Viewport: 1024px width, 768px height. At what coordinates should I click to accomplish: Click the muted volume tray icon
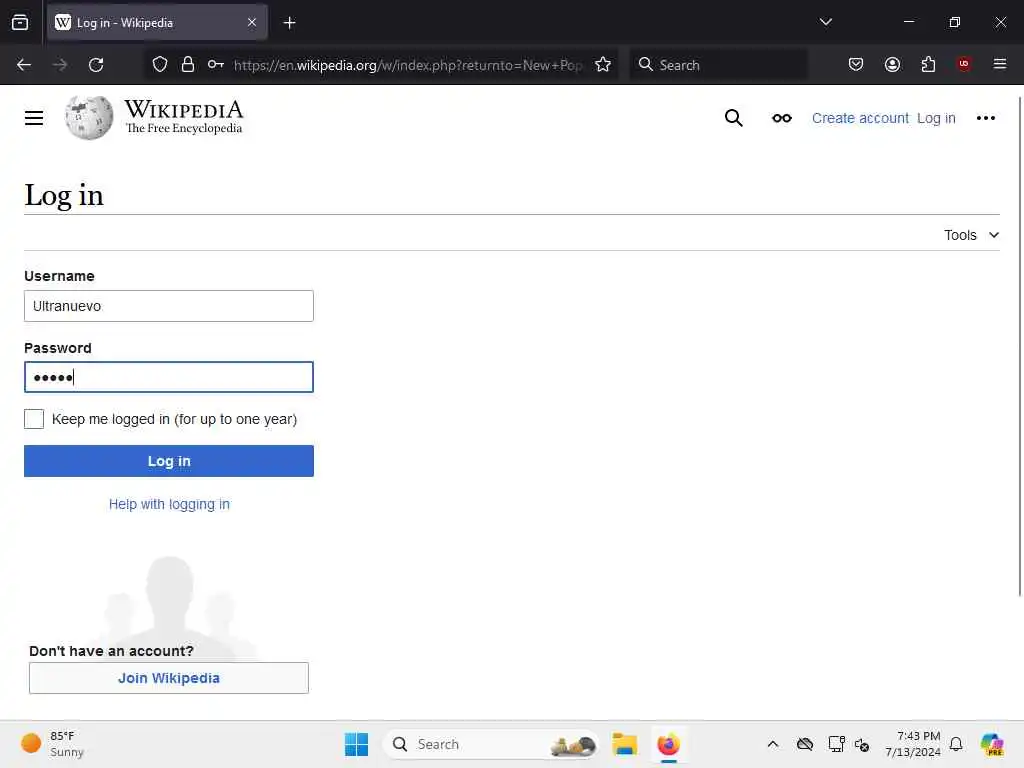(862, 744)
